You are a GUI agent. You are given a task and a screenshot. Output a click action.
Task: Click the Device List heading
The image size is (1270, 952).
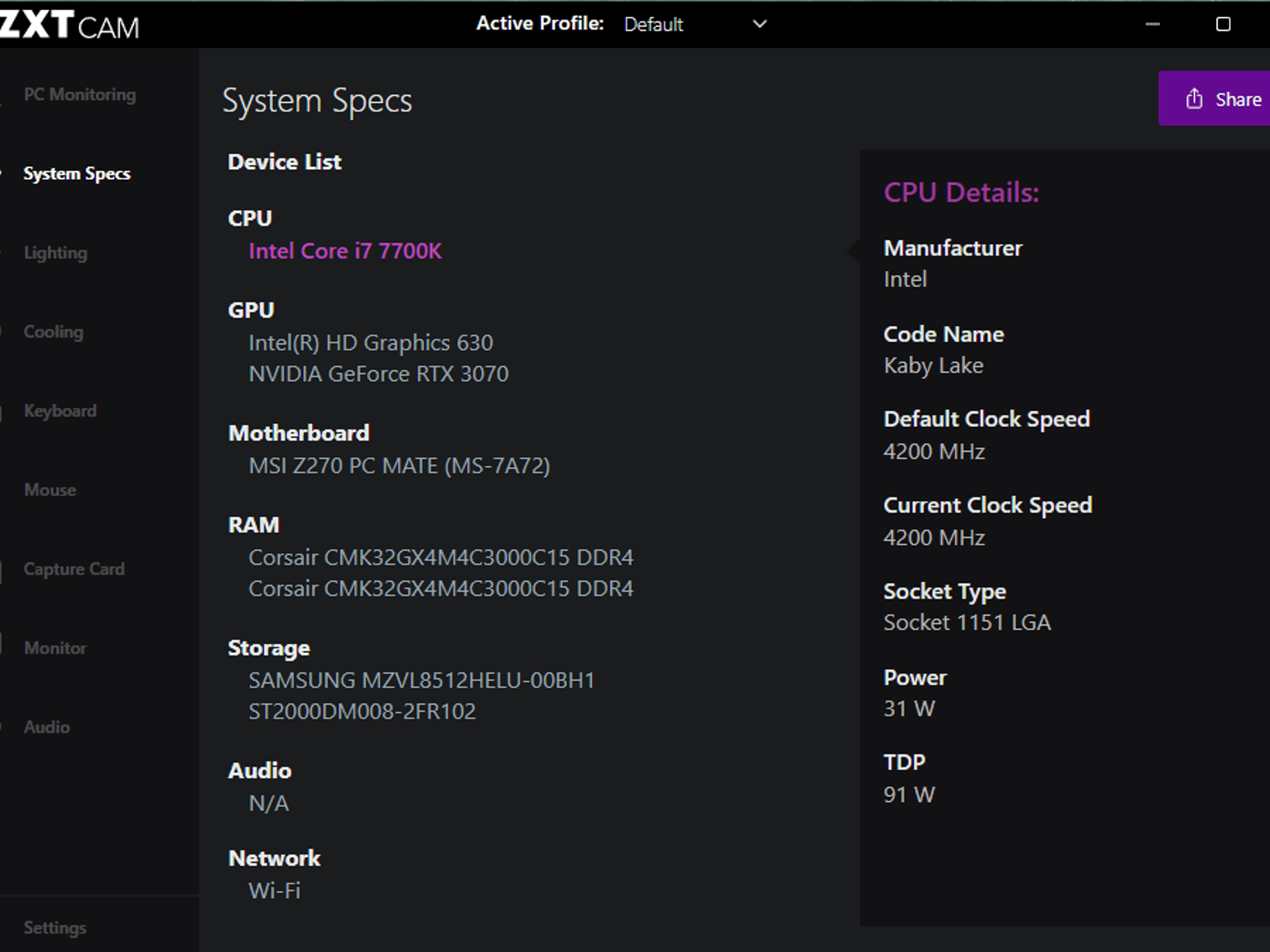click(285, 162)
